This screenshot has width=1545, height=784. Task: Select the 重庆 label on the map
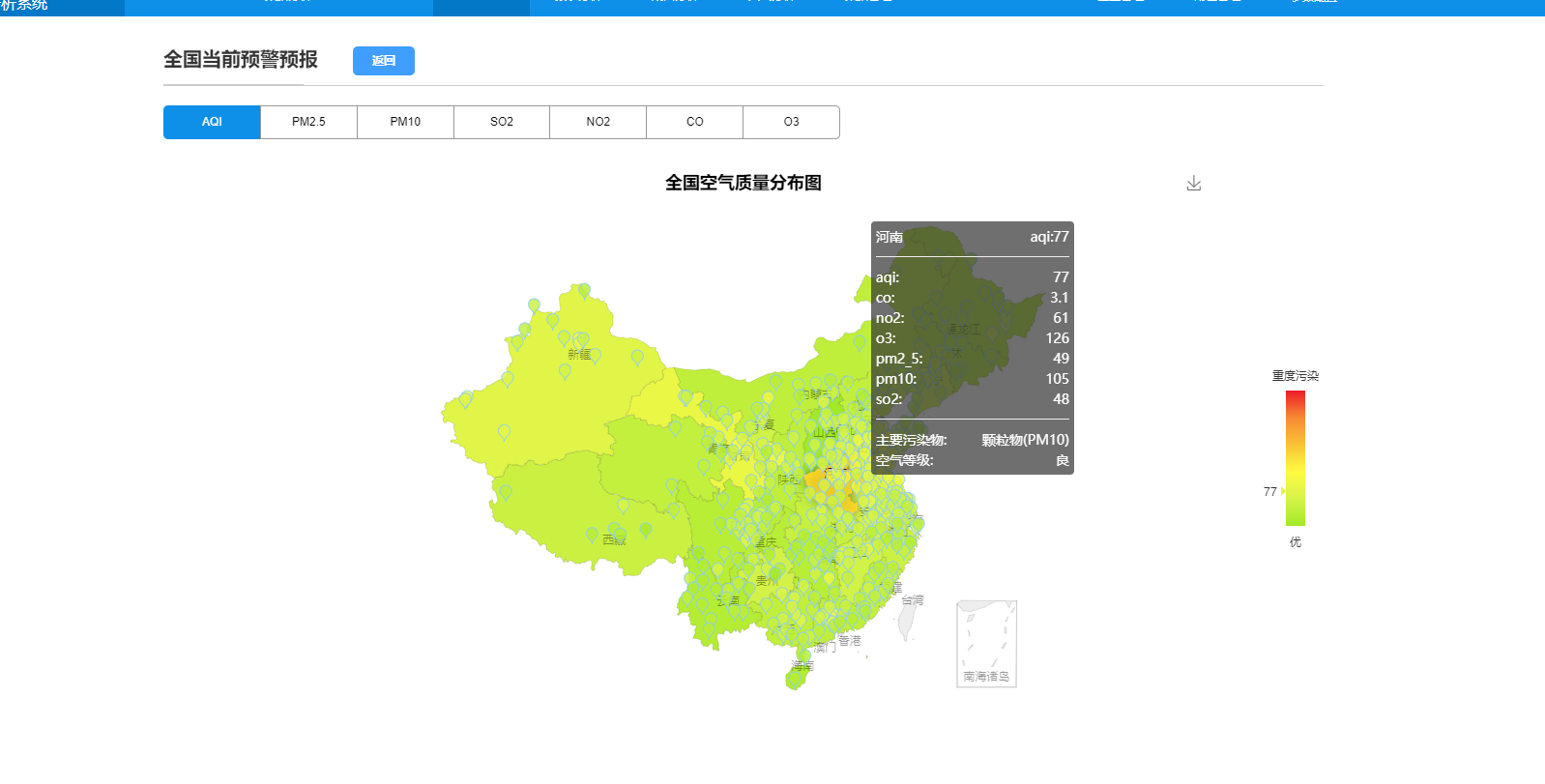click(x=766, y=542)
